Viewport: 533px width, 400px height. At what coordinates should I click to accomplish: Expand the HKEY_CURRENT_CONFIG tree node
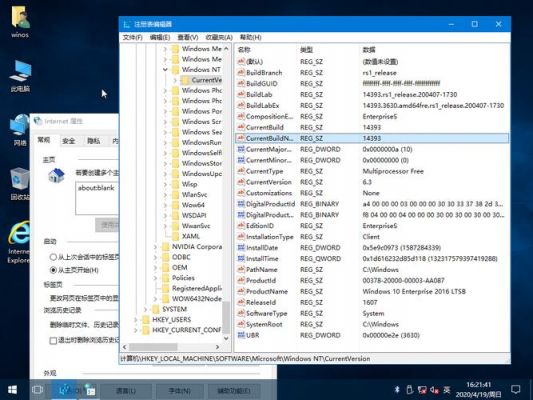point(136,330)
